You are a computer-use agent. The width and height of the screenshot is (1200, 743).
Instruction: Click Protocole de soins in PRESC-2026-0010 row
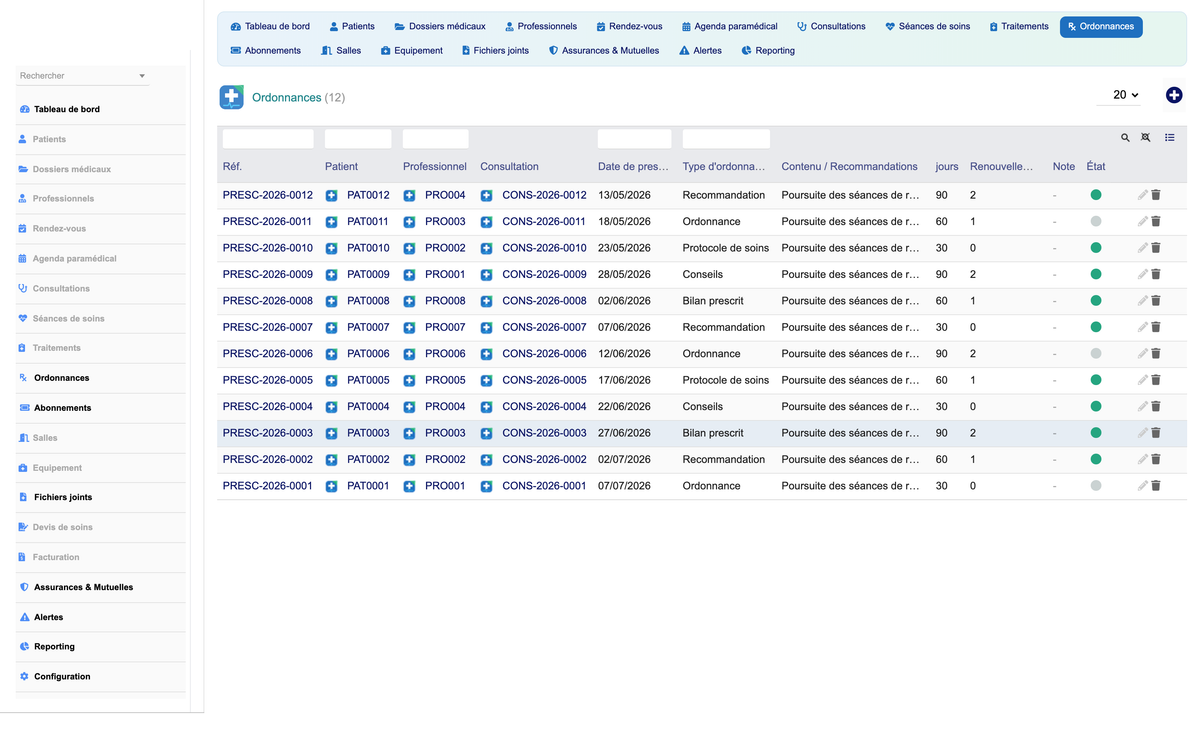coord(726,248)
